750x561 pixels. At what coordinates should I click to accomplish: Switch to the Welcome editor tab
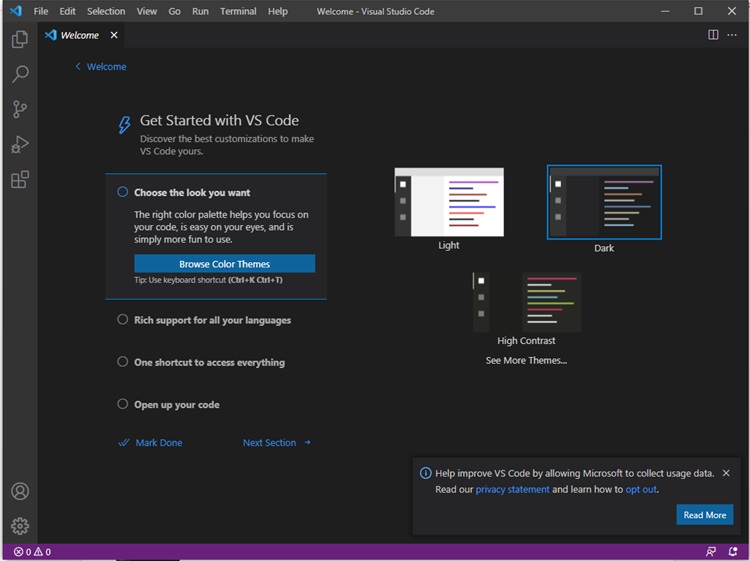(79, 35)
